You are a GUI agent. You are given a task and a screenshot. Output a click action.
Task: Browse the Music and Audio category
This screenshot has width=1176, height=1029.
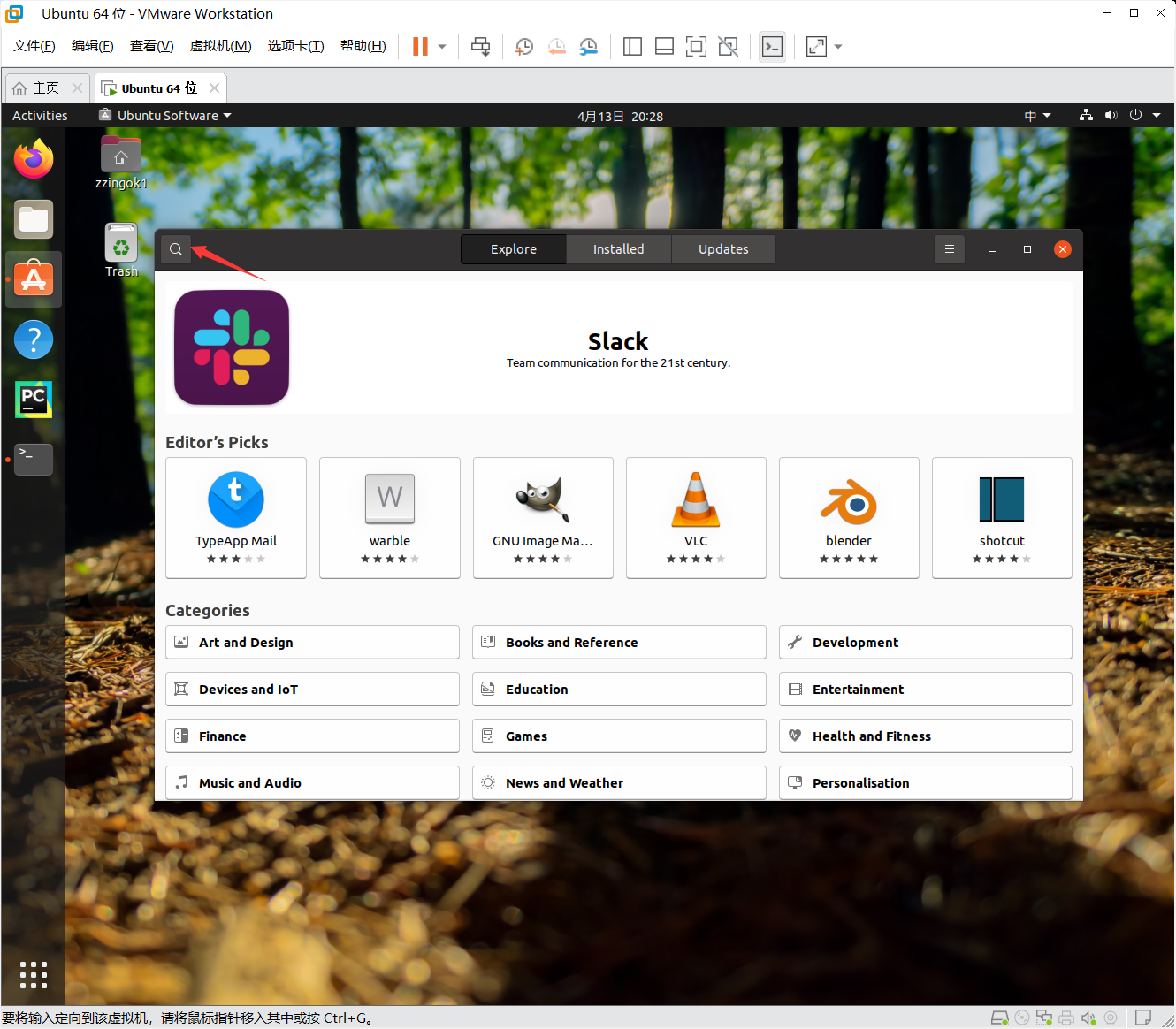pos(312,783)
